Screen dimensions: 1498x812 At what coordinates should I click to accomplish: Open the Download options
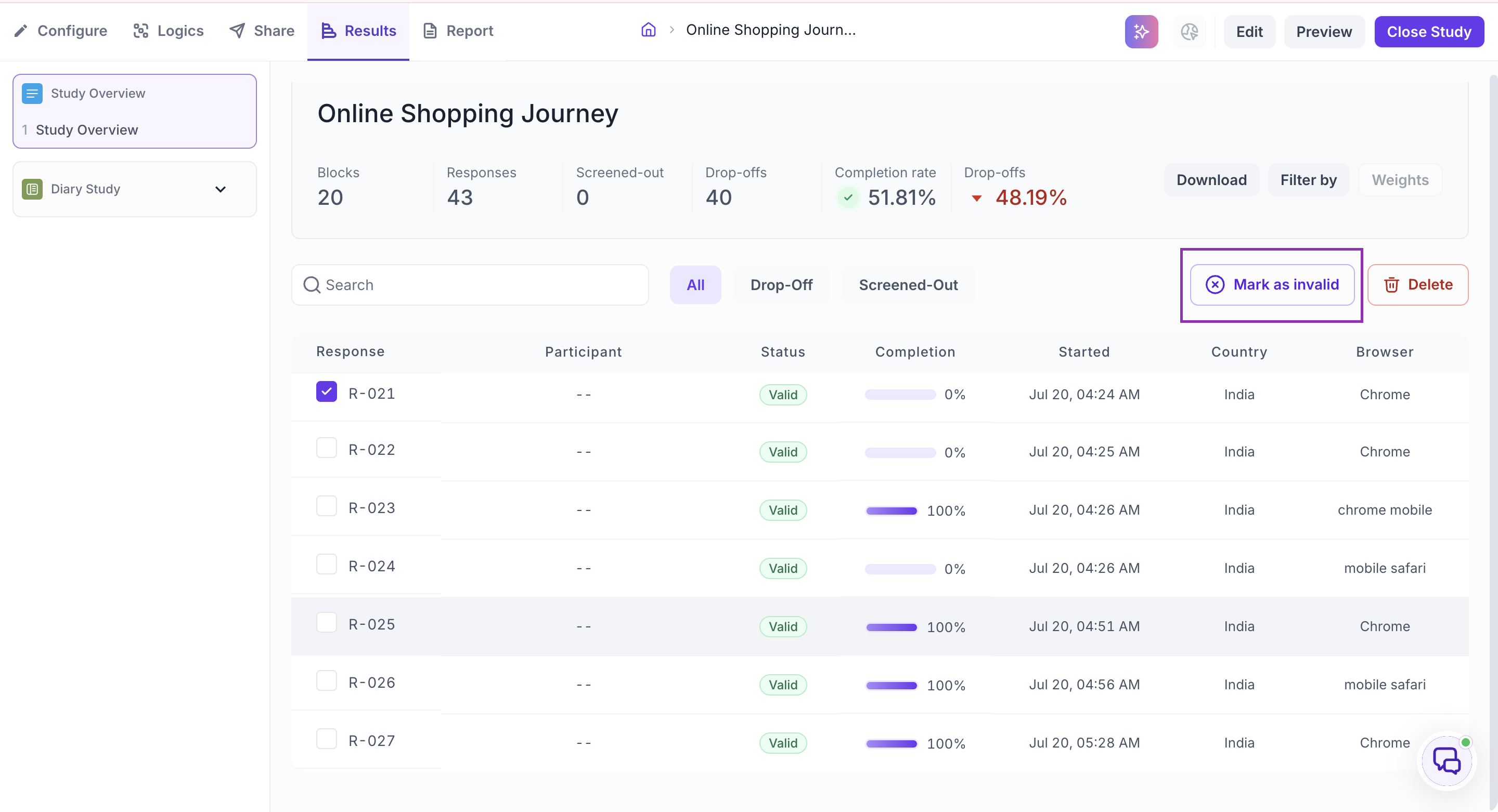[1211, 180]
